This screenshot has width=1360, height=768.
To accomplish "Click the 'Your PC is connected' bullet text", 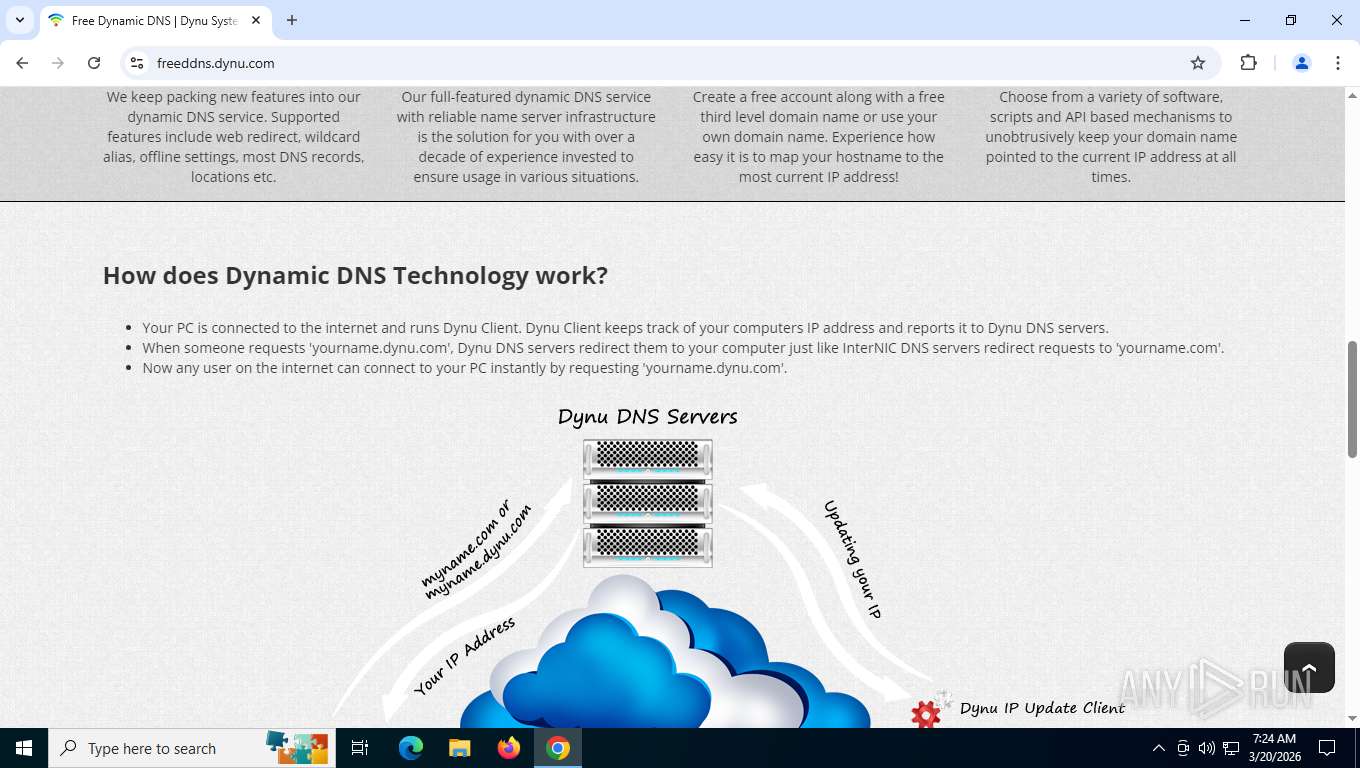I will point(625,328).
